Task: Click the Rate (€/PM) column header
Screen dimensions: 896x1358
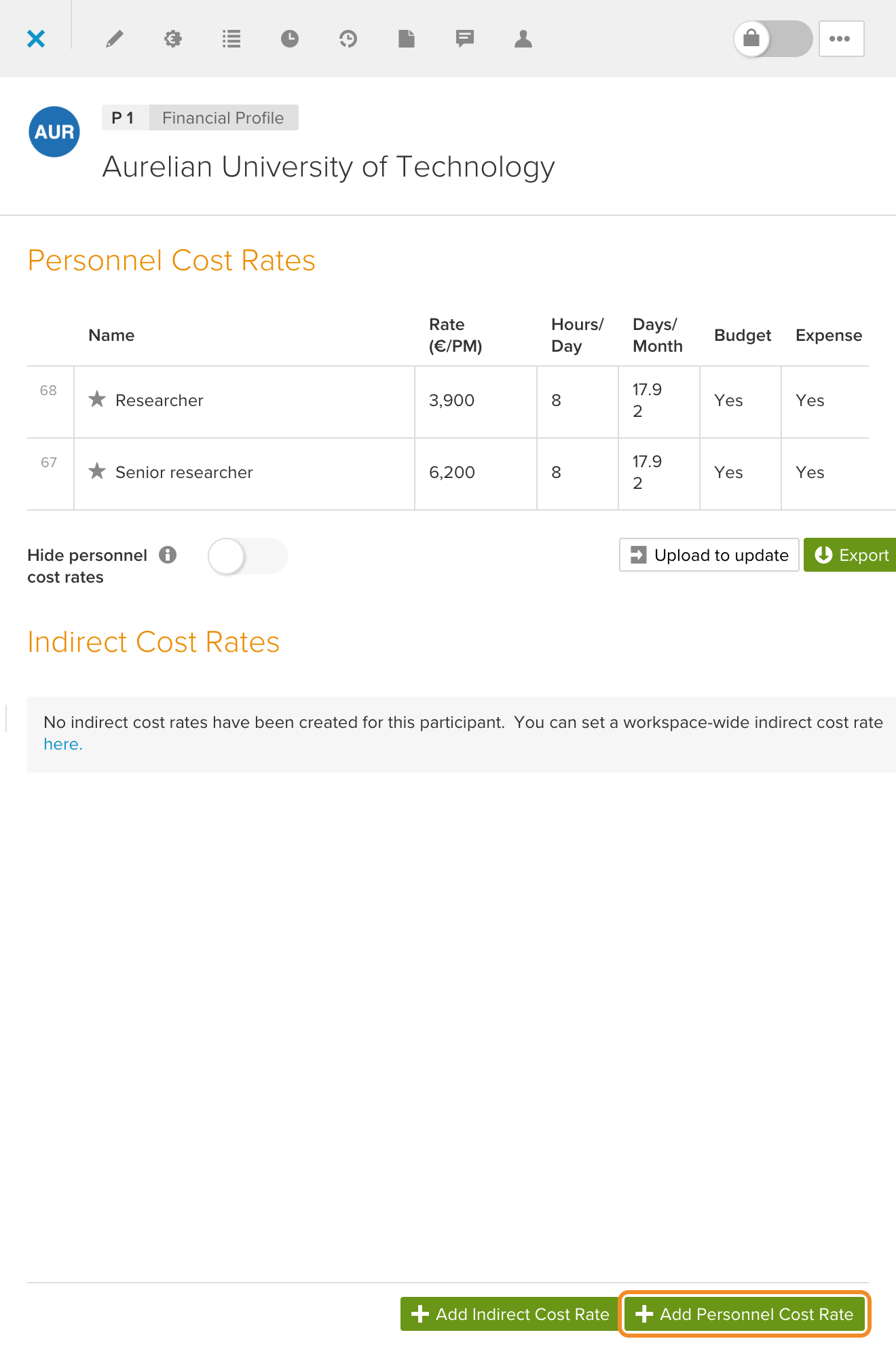Action: (x=455, y=335)
